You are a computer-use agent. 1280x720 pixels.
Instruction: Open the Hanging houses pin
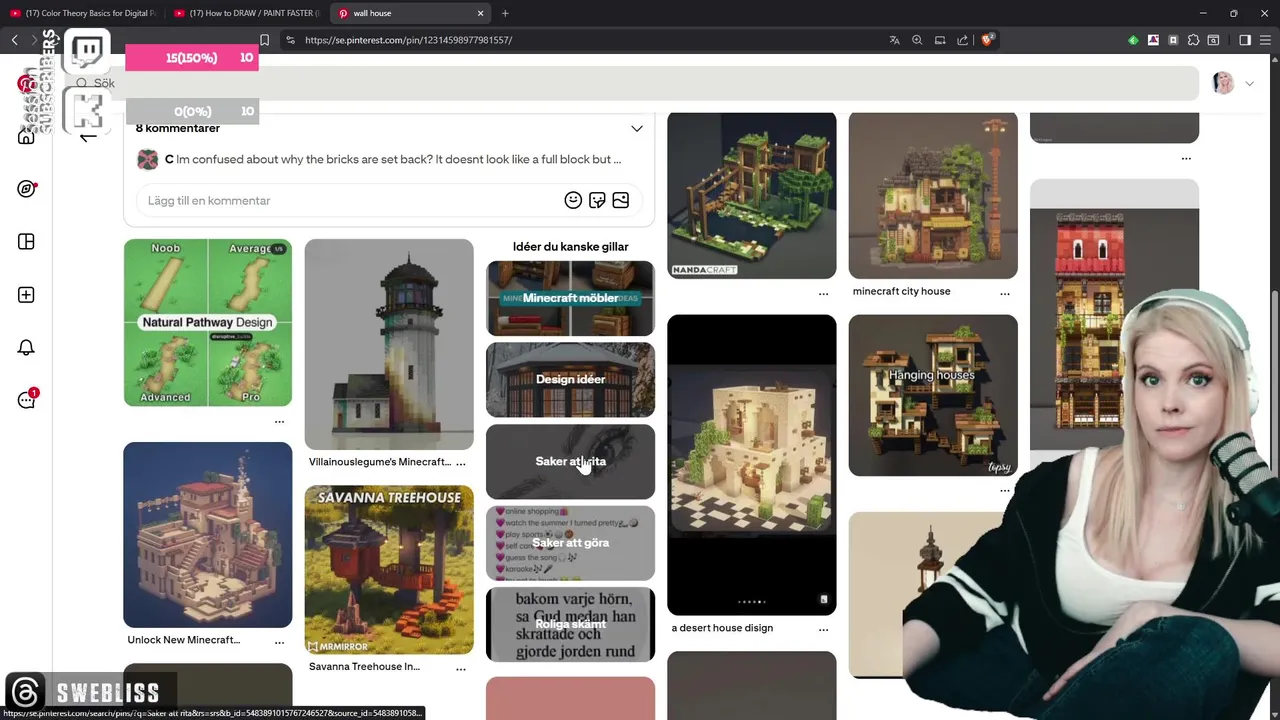click(x=932, y=395)
